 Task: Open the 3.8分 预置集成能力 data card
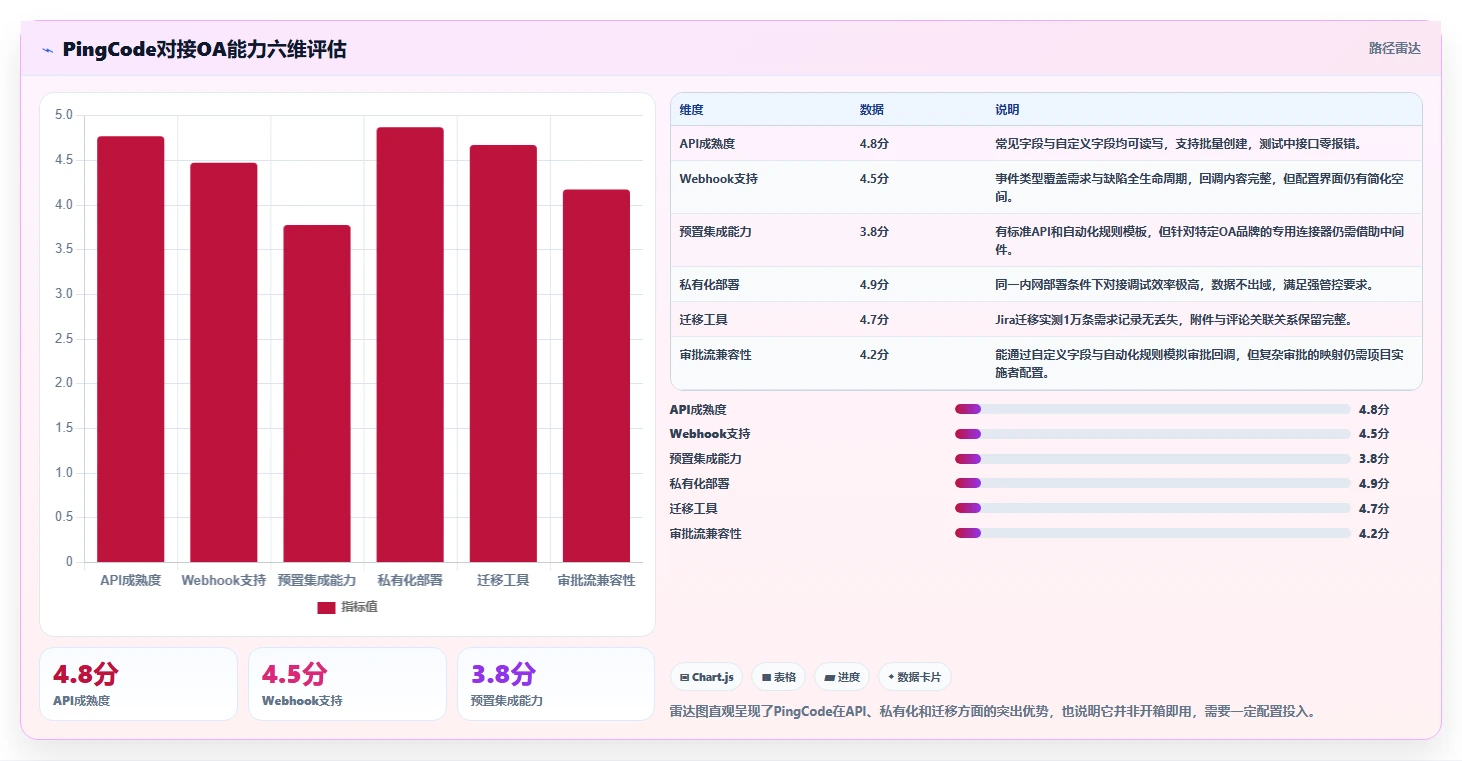pyautogui.click(x=556, y=684)
